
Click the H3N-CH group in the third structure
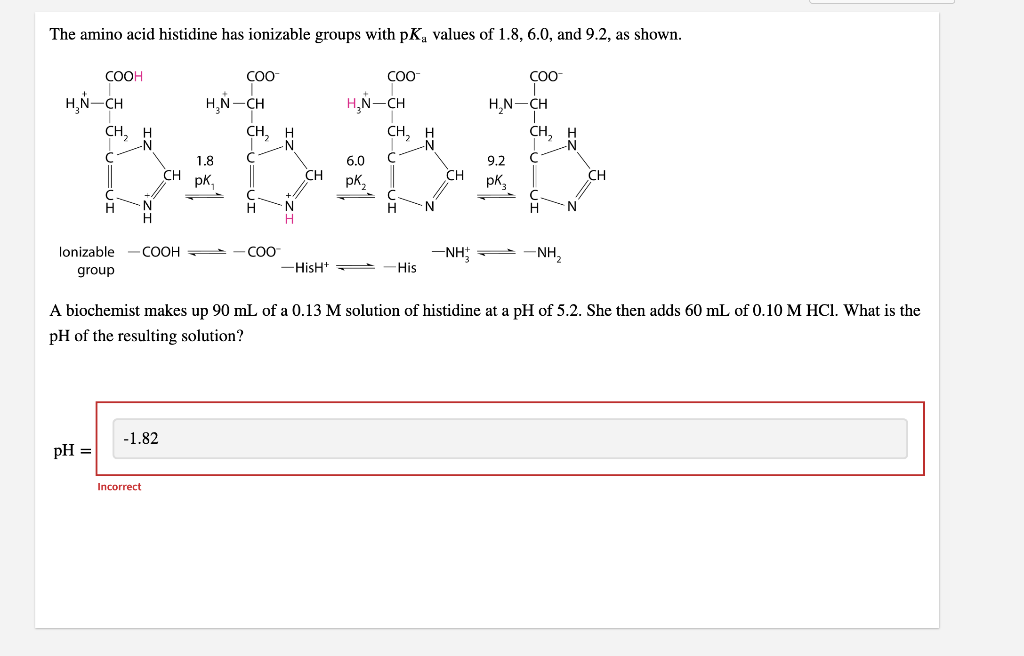[x=371, y=101]
